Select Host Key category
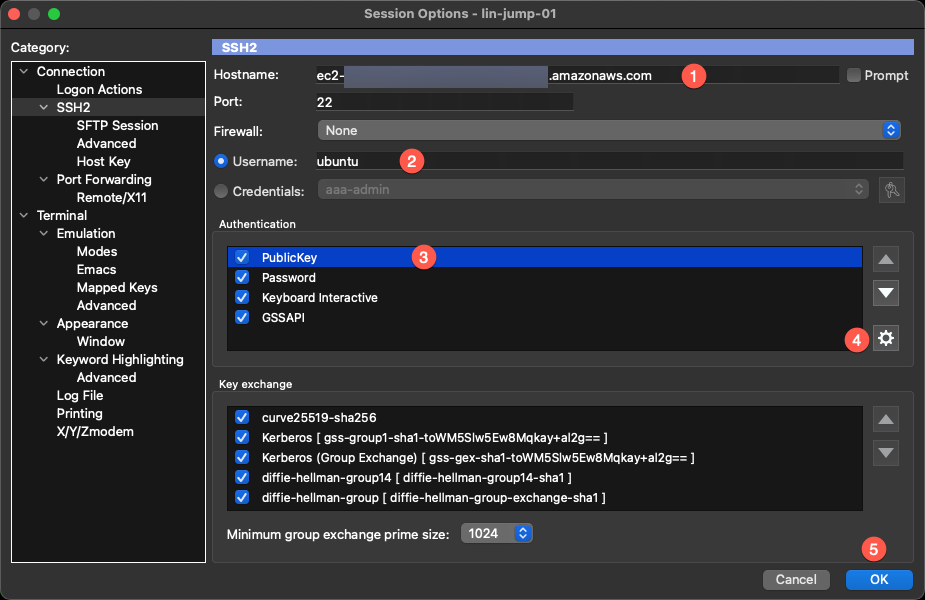 [103, 162]
